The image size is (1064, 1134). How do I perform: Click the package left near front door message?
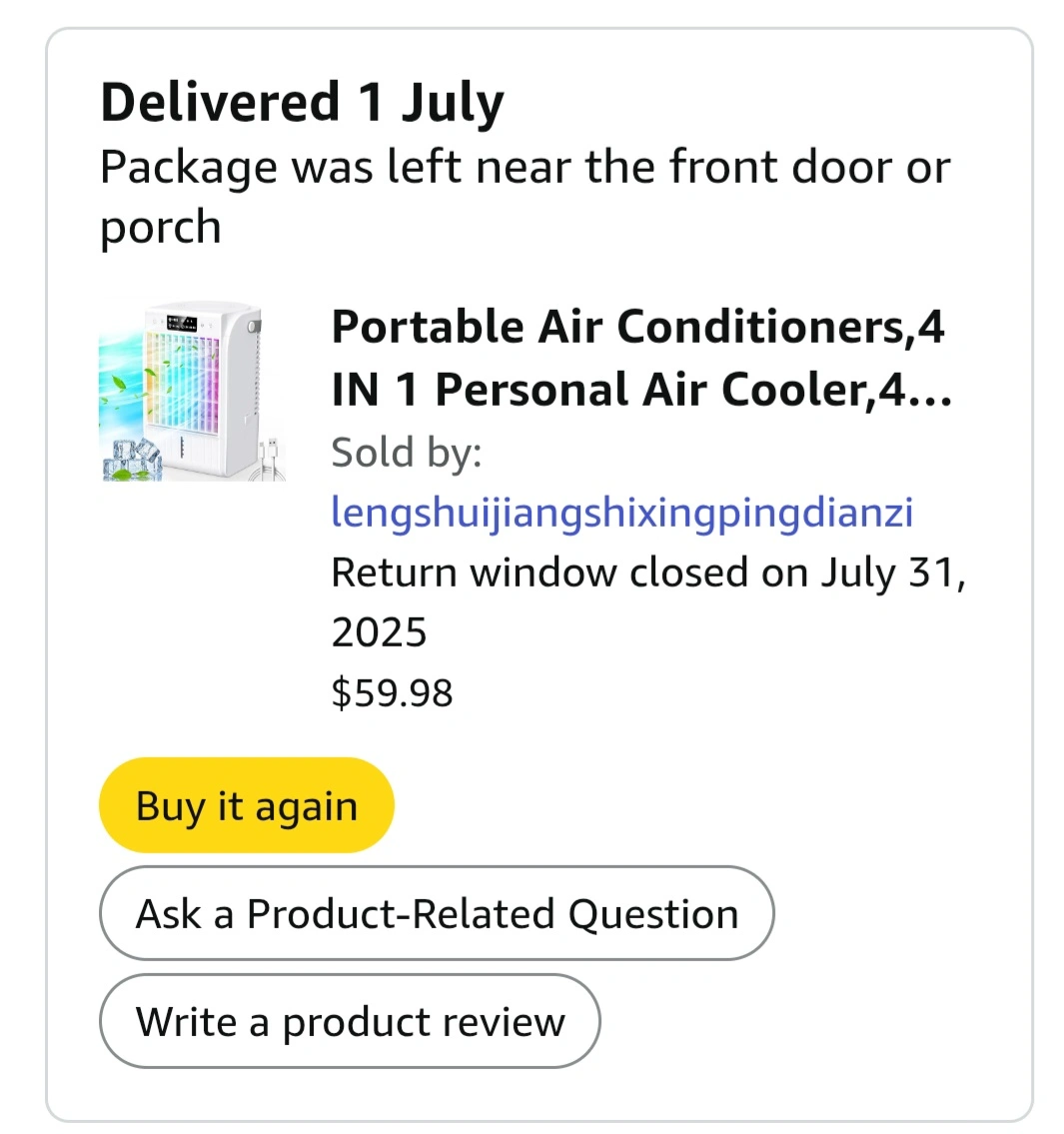coord(525,168)
